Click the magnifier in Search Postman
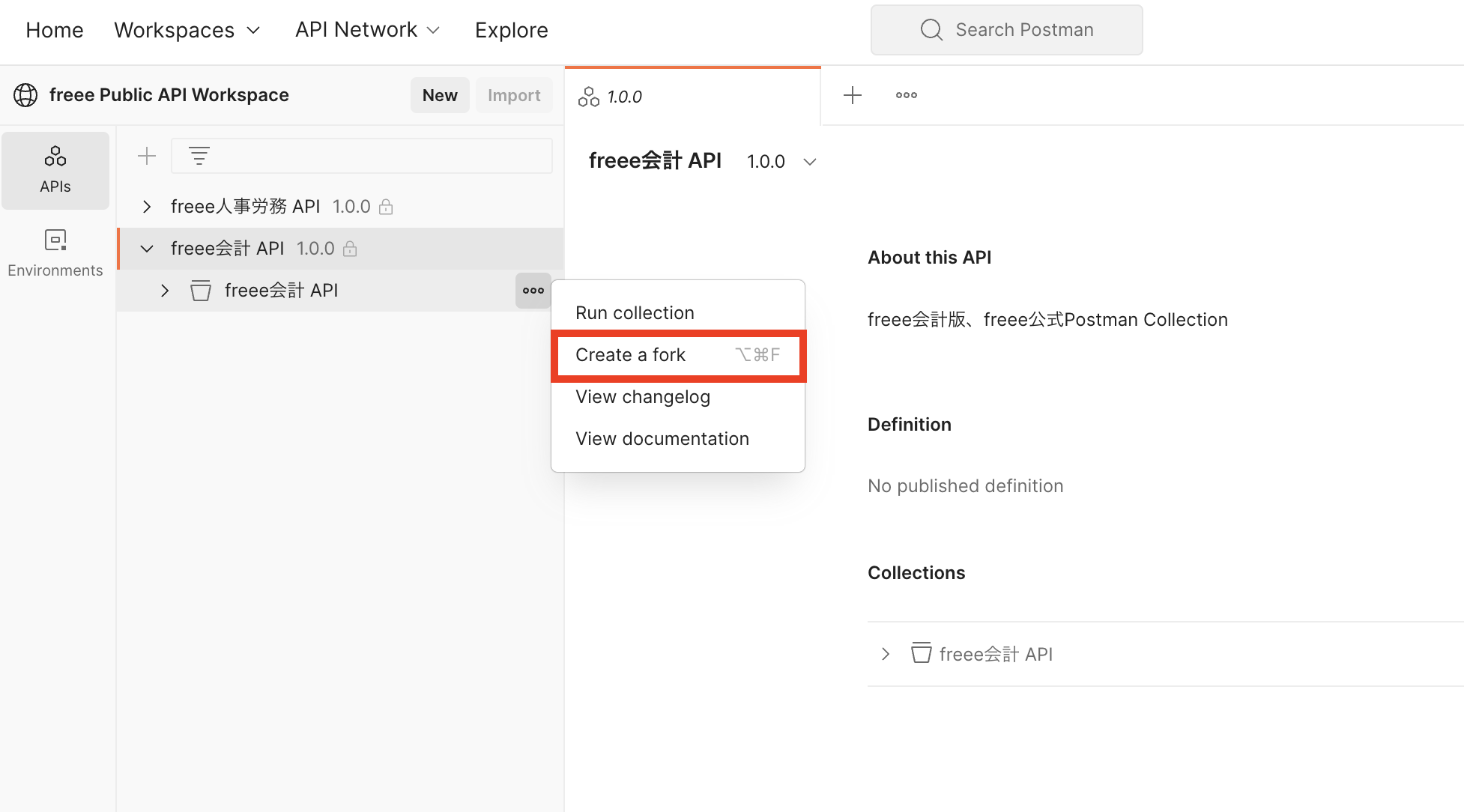This screenshot has width=1464, height=812. [x=931, y=29]
